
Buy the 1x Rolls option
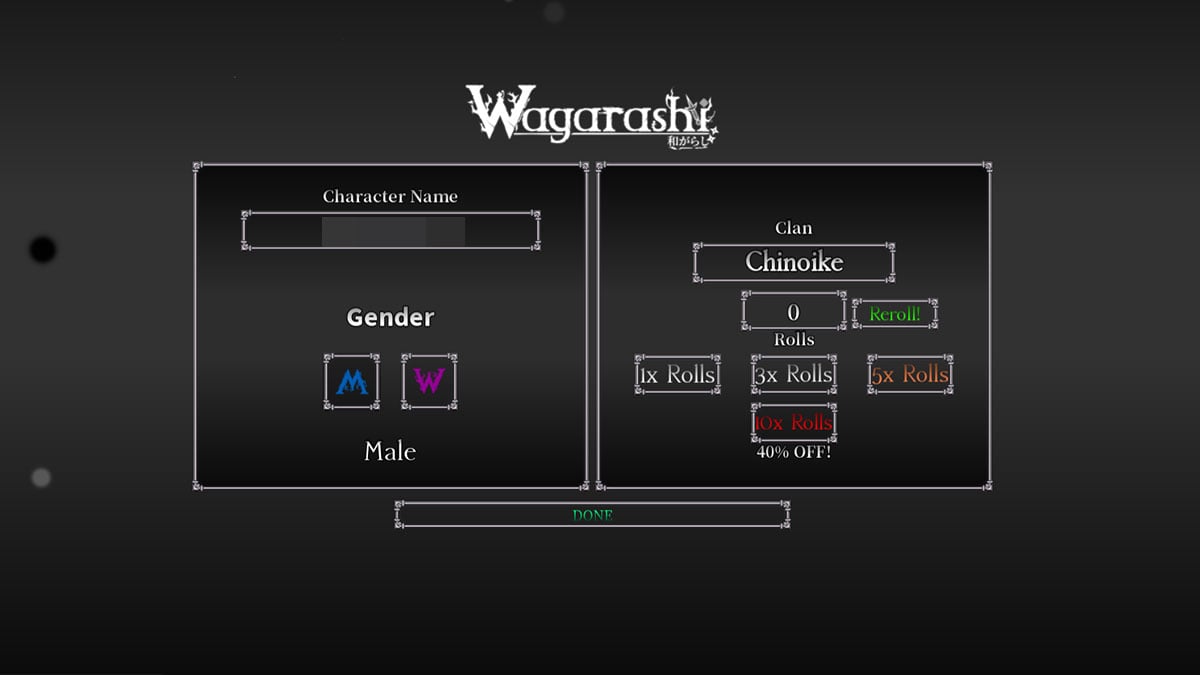click(678, 374)
